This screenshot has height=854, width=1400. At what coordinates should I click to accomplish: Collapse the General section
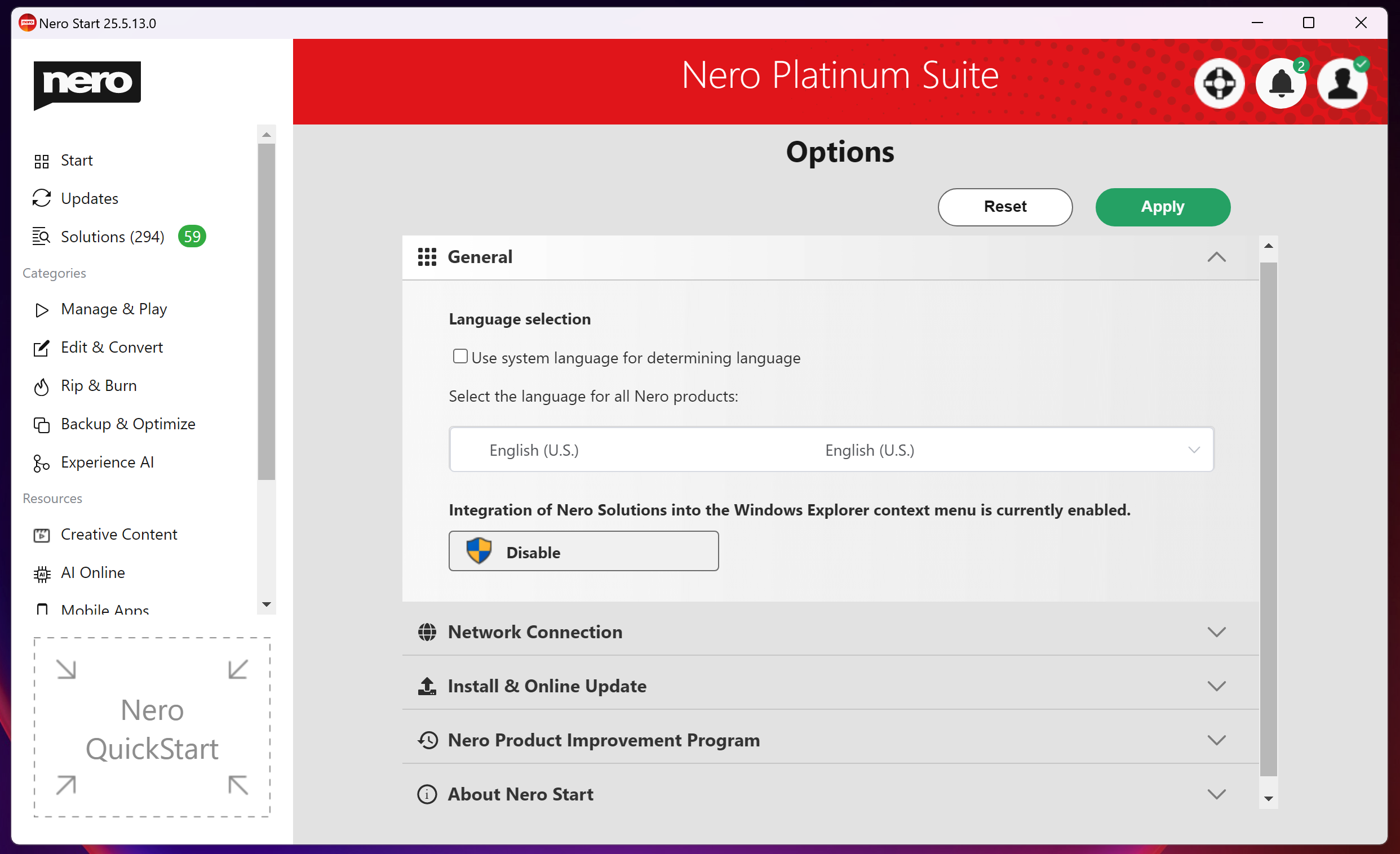(x=1216, y=257)
